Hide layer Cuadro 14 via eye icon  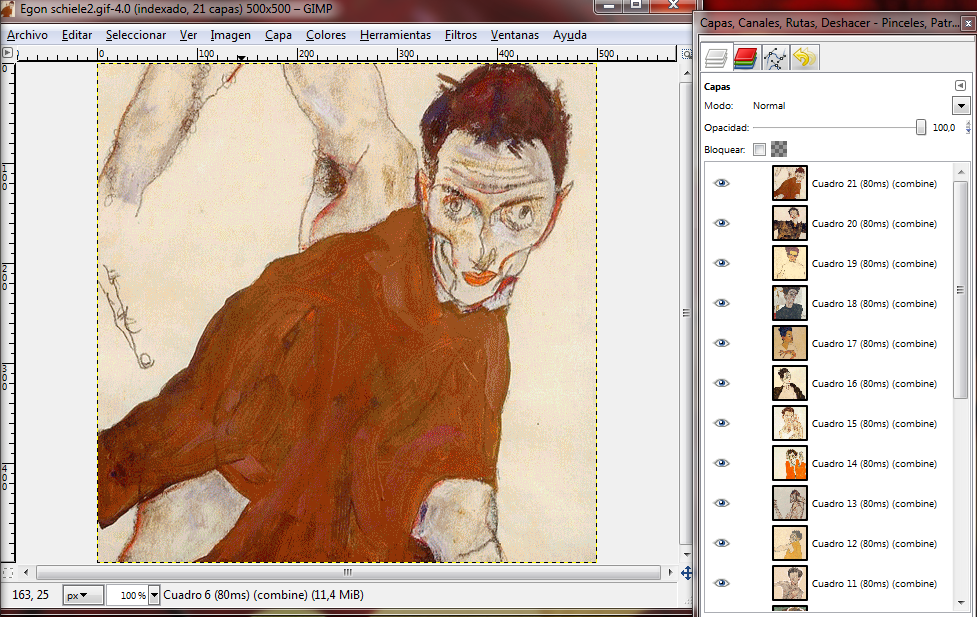(x=722, y=463)
